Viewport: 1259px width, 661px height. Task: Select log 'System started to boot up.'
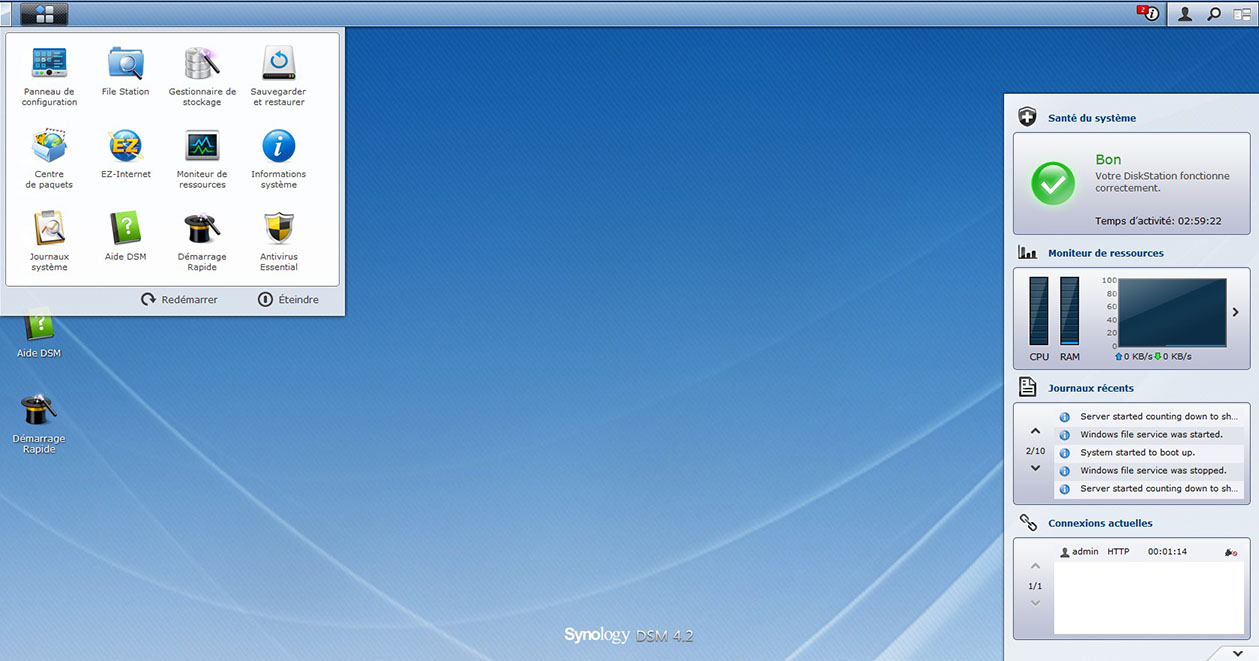(x=1149, y=453)
